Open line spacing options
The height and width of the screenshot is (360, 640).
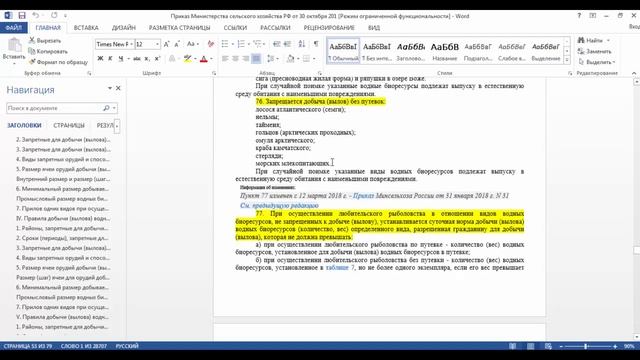(x=272, y=59)
